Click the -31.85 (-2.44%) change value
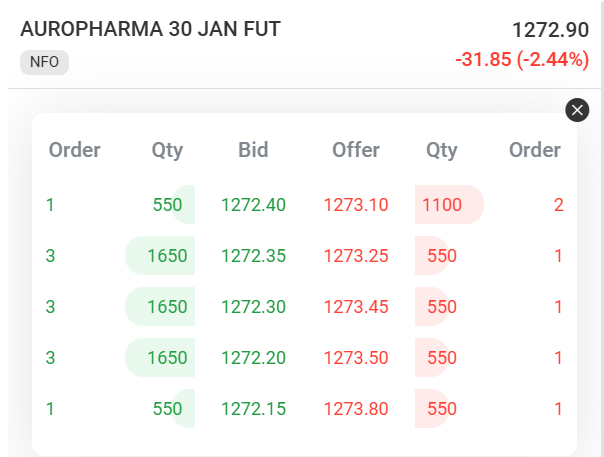The width and height of the screenshot is (604, 457). pos(521,60)
